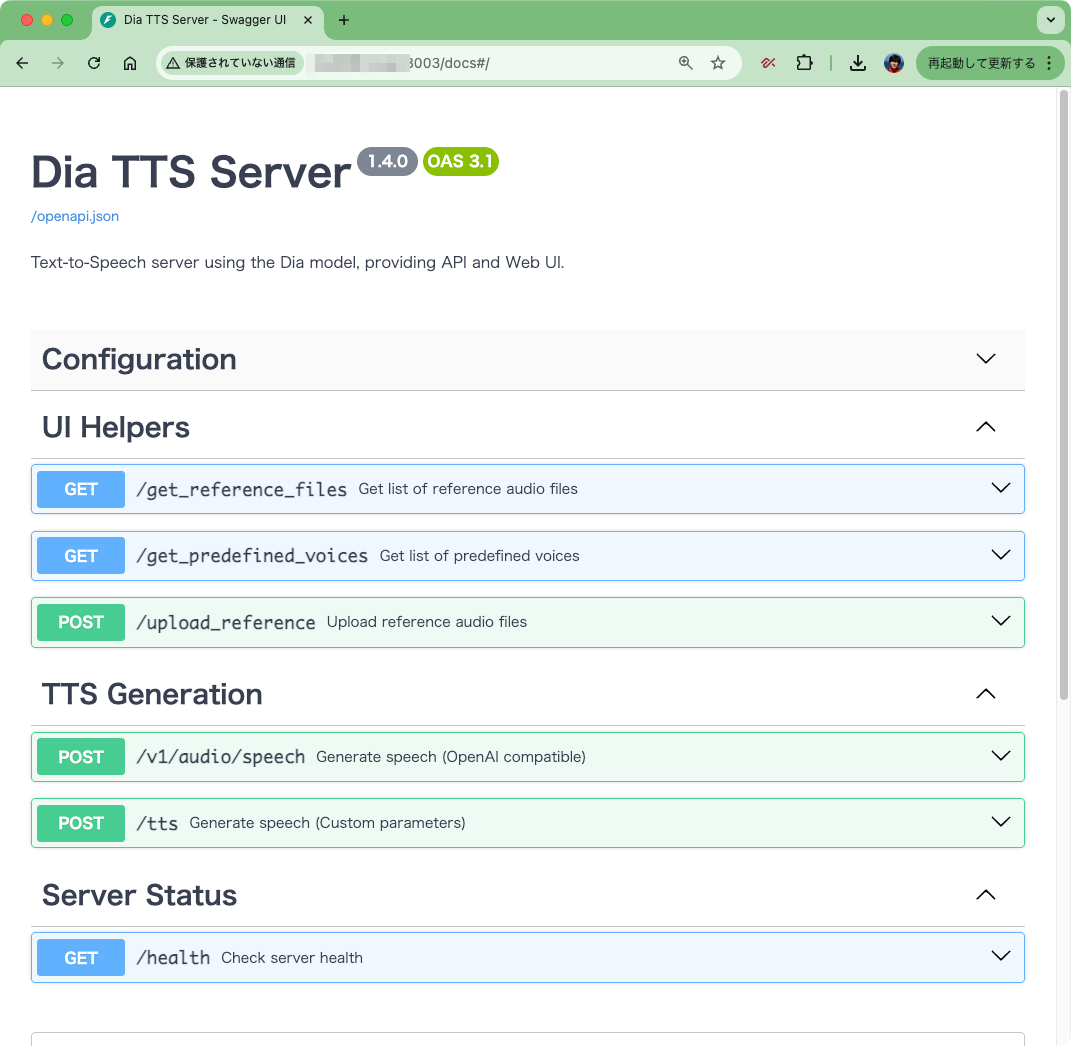Viewport: 1071px width, 1046px height.
Task: Click the profile avatar in the toolbar
Action: (893, 64)
